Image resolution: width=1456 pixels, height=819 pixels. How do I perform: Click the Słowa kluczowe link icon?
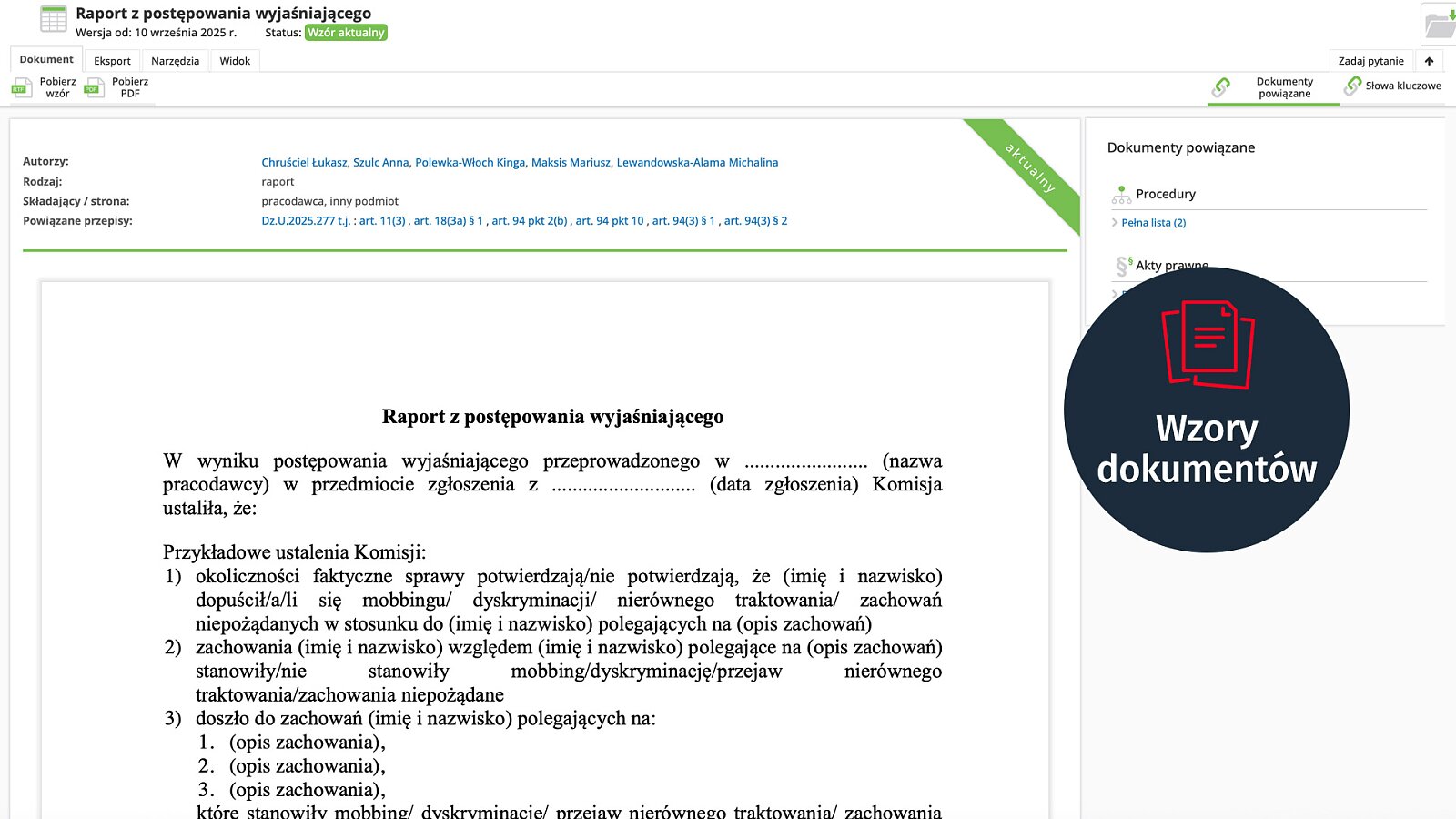click(x=1353, y=86)
